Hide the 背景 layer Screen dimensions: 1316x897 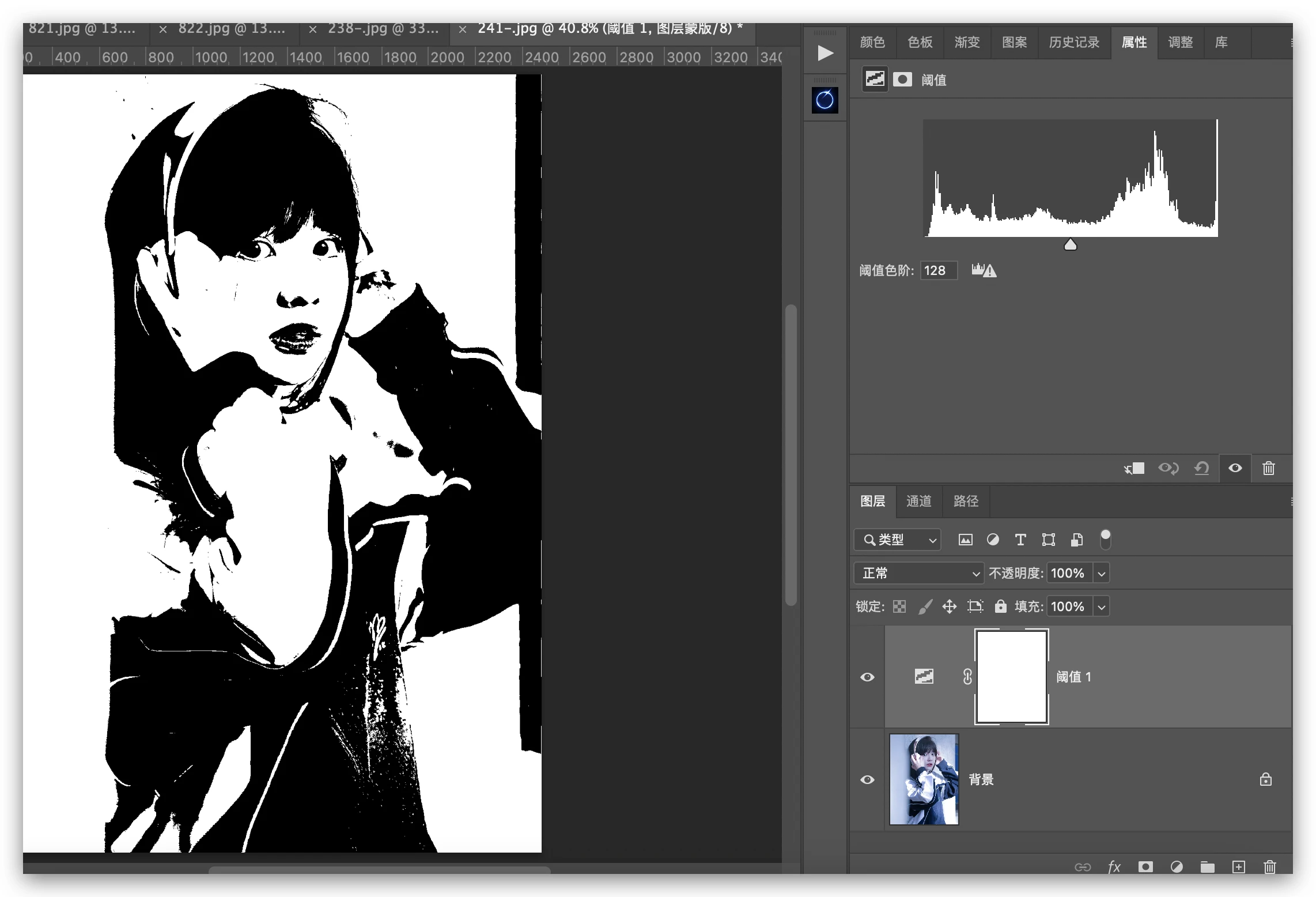tap(867, 779)
